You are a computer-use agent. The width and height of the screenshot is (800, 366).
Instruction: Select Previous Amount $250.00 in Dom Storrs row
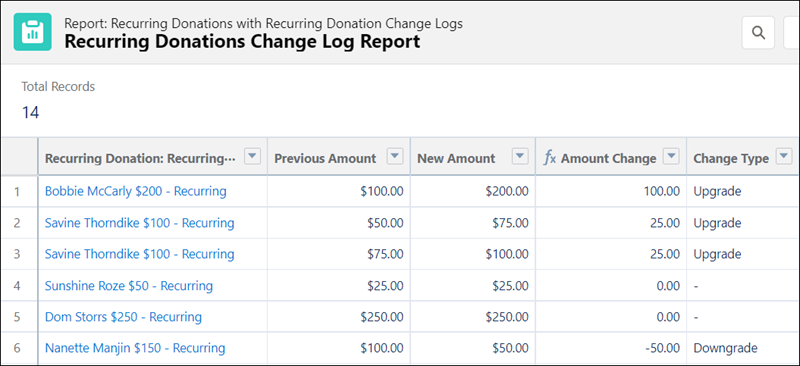pyautogui.click(x=339, y=317)
